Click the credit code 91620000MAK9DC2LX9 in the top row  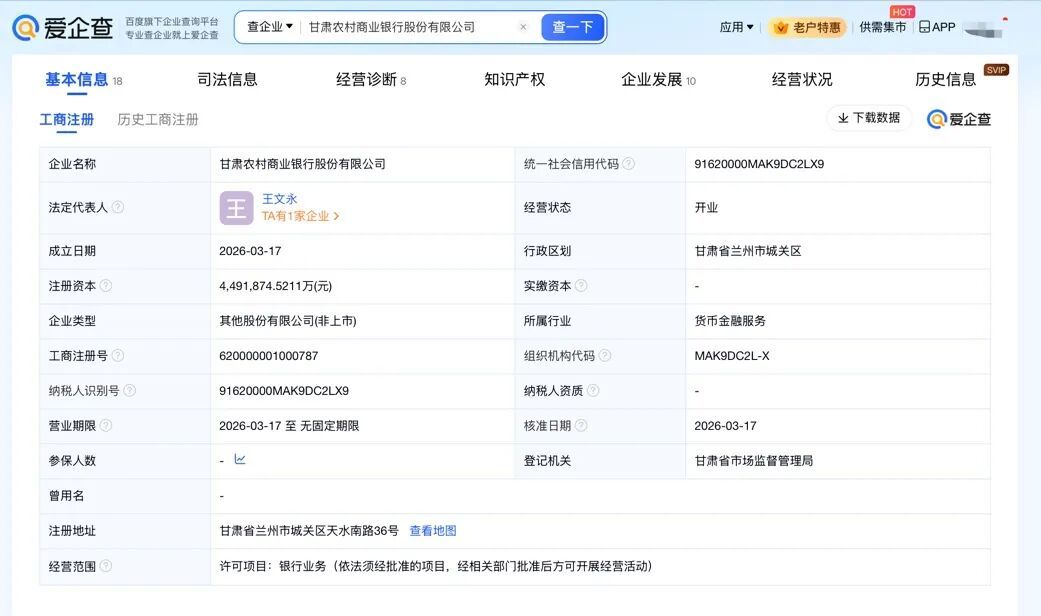pos(759,164)
